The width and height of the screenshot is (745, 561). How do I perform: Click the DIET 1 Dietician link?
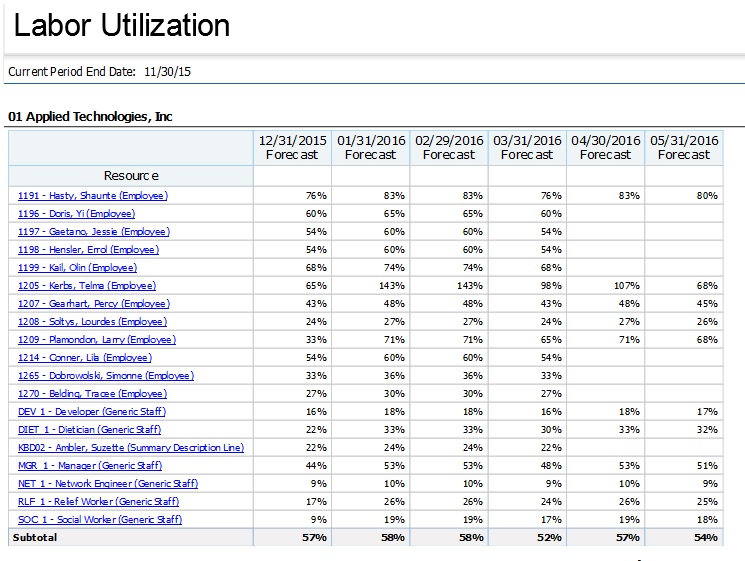coord(90,430)
